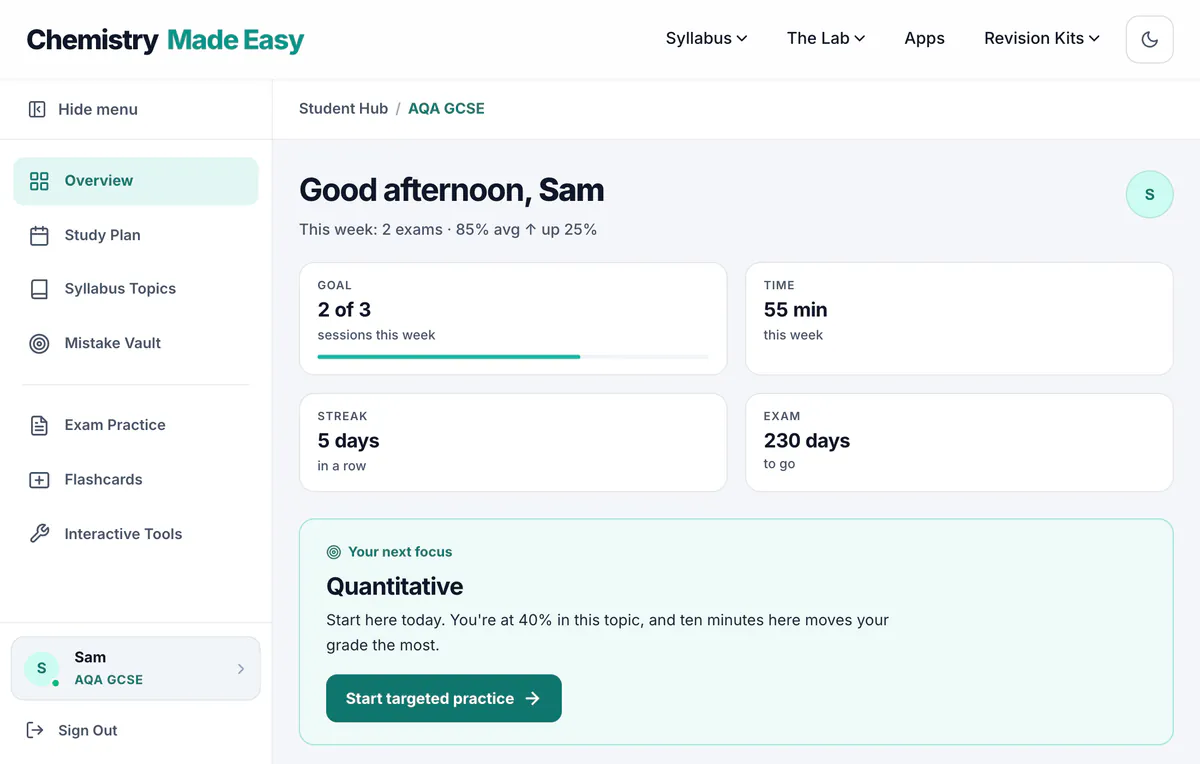The height and width of the screenshot is (764, 1200).
Task: Open the Apps navigation item
Action: 924,38
